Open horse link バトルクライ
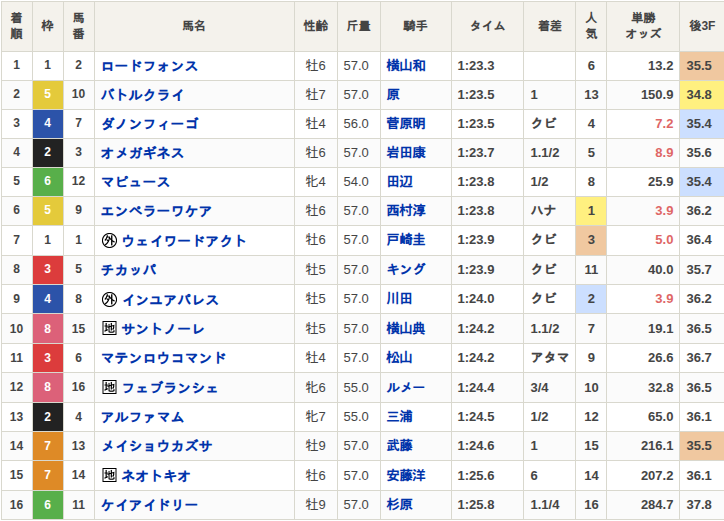The image size is (724, 521). pyautogui.click(x=142, y=95)
